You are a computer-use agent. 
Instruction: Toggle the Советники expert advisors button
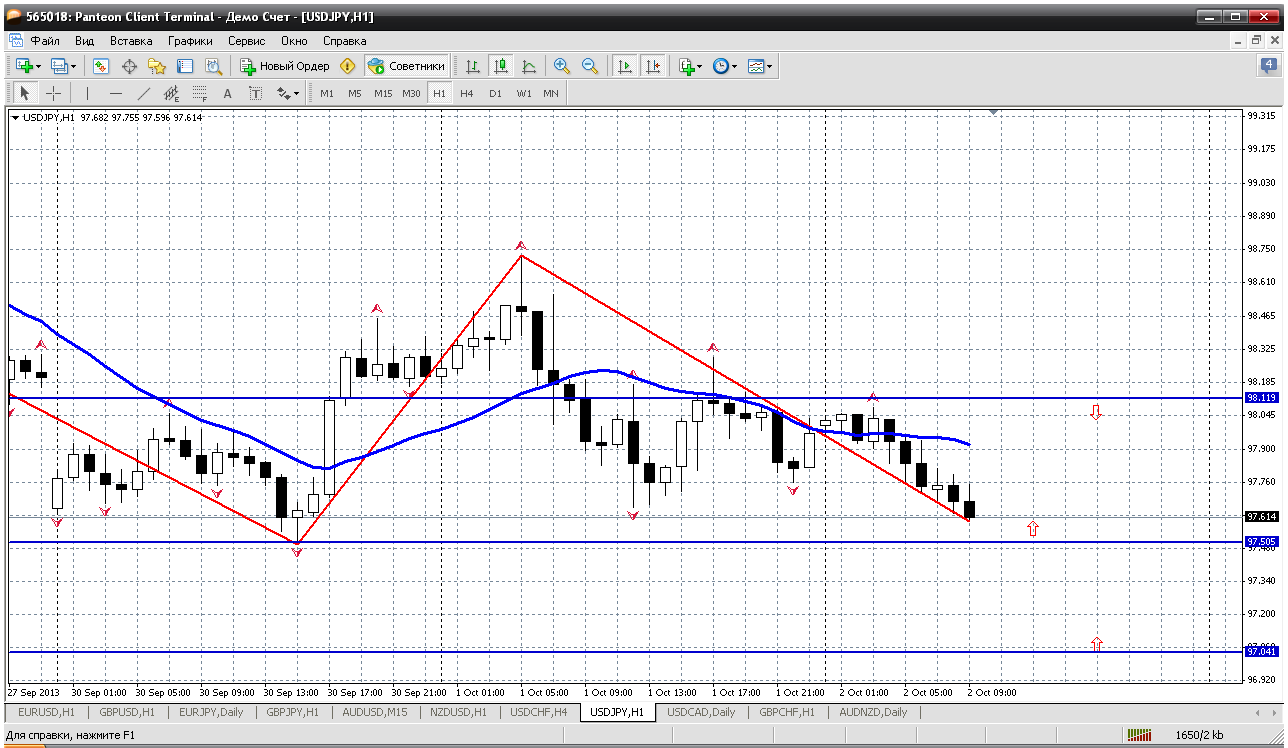(406, 66)
